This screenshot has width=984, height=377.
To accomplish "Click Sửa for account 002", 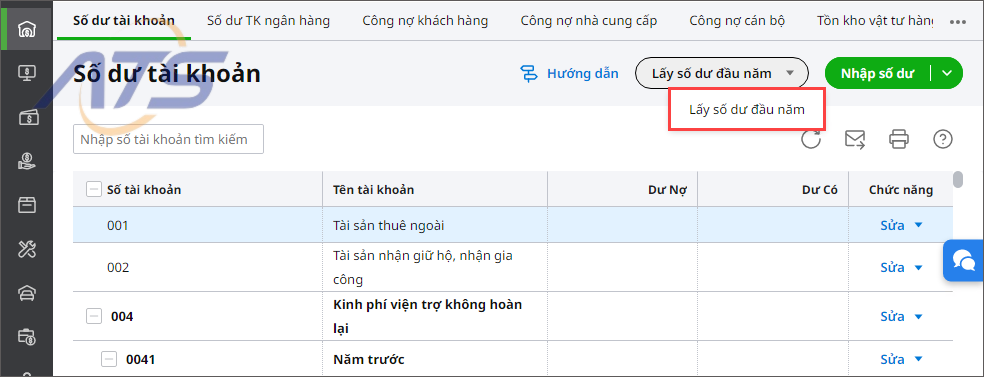I will pyautogui.click(x=892, y=268).
